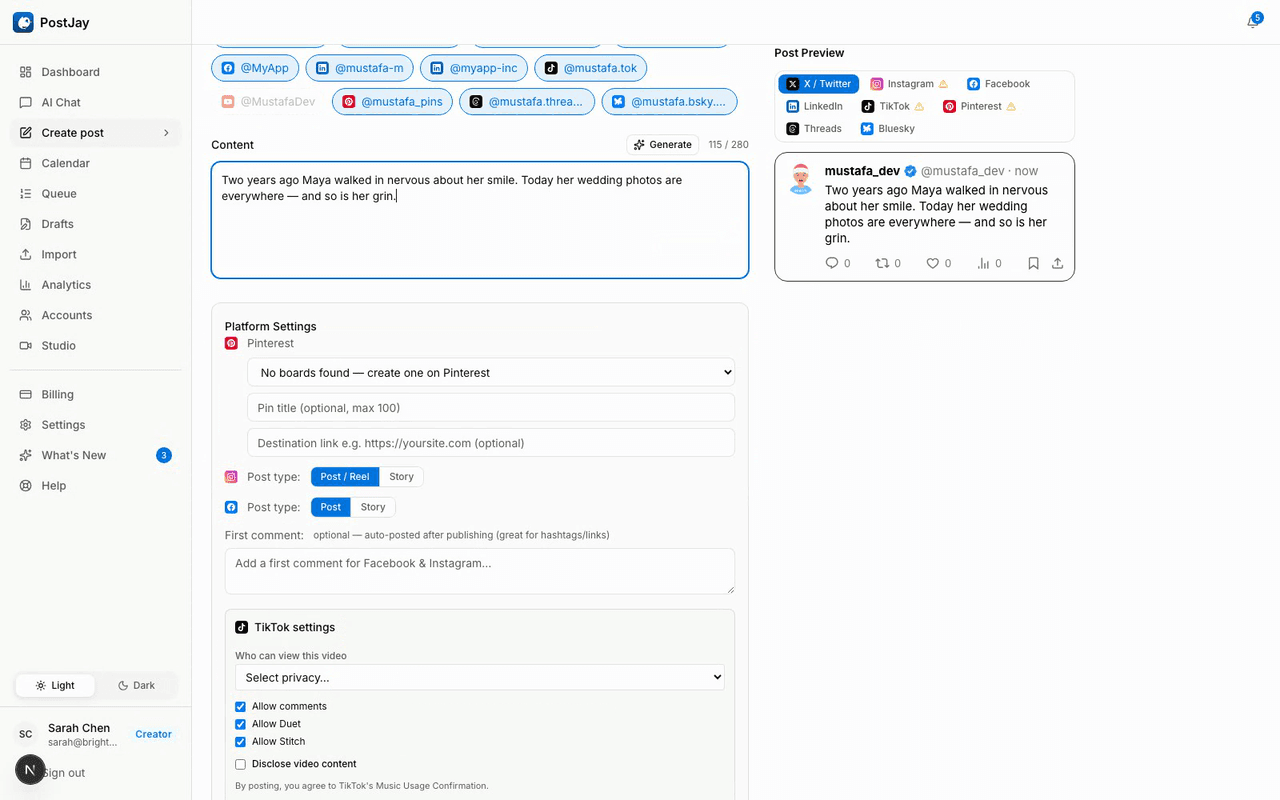Click the TikTok icon beside TikTok settings
The height and width of the screenshot is (800, 1280).
click(x=241, y=627)
